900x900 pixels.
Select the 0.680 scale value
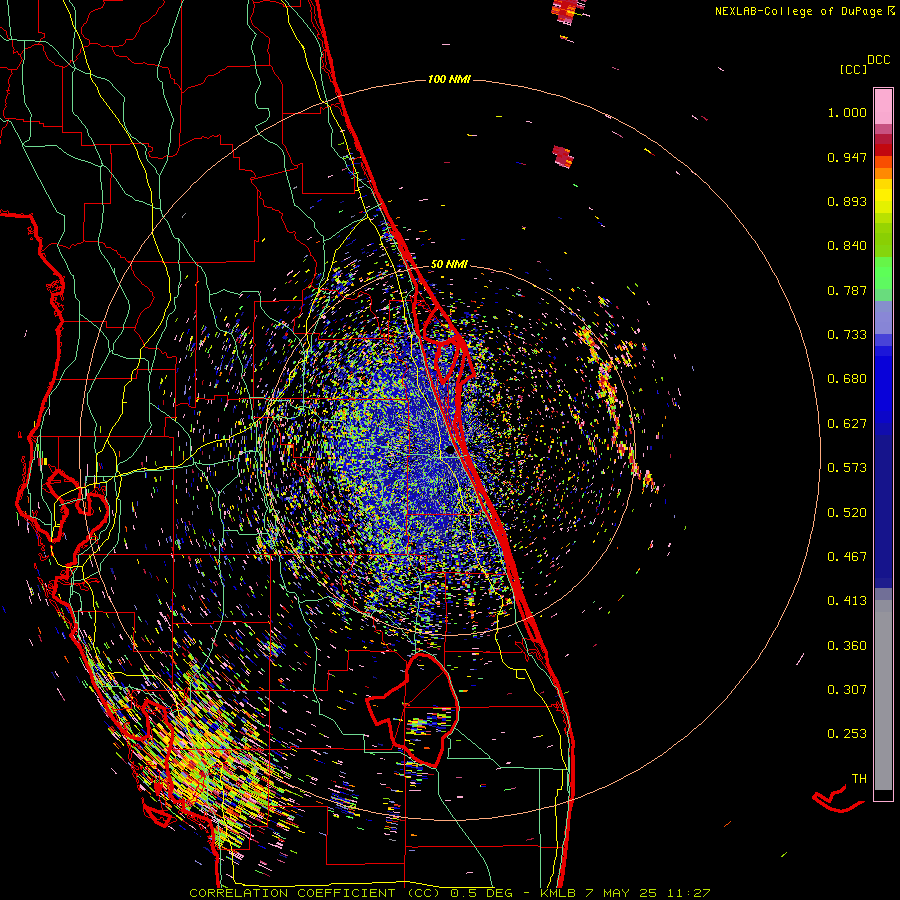pos(847,379)
